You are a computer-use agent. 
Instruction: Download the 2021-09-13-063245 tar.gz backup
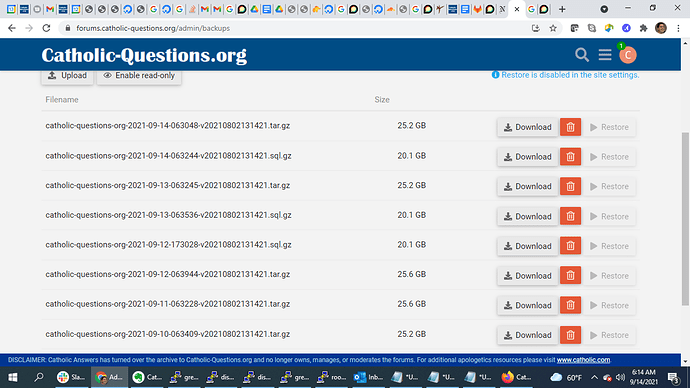[x=528, y=187]
